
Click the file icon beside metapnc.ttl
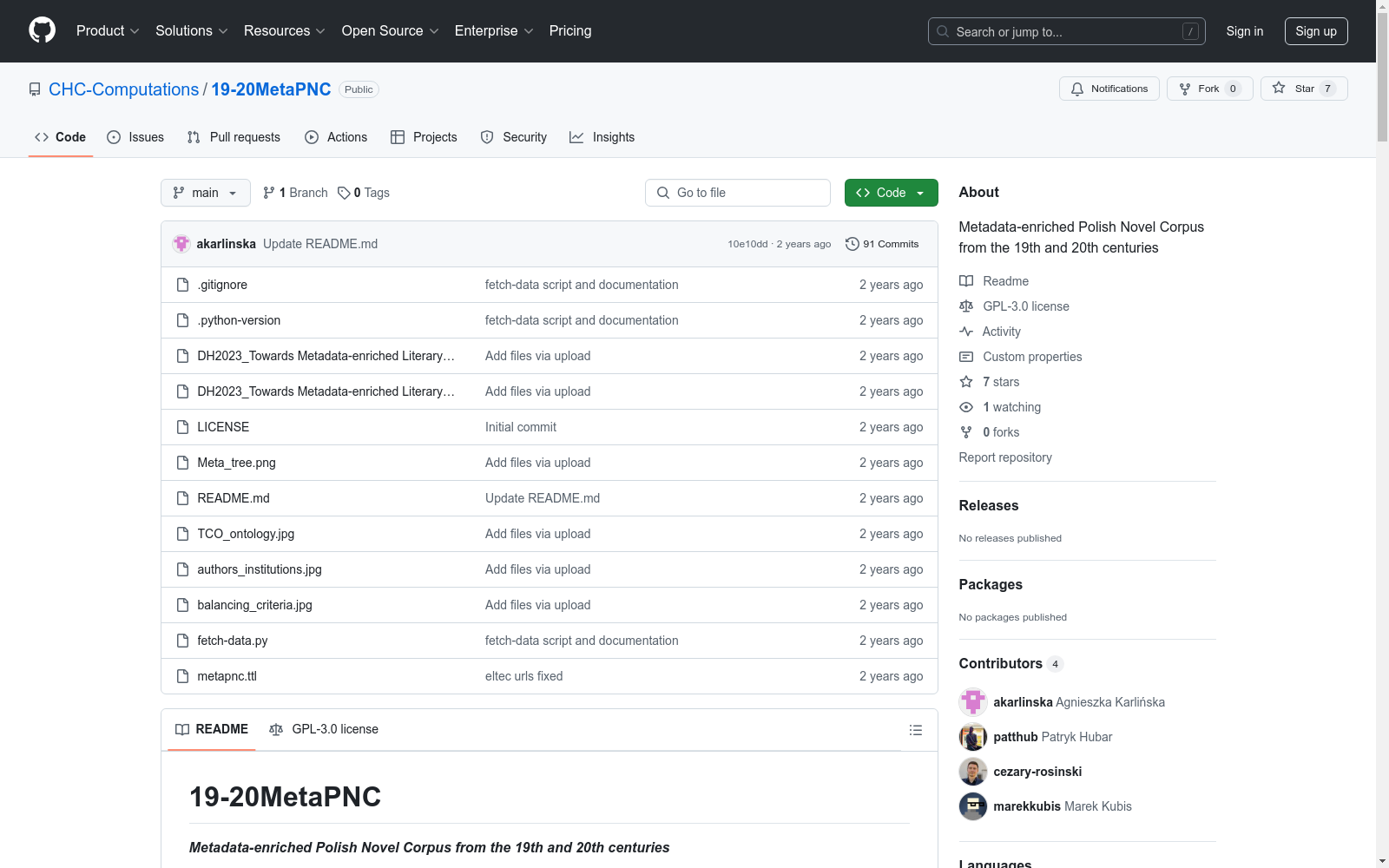tap(182, 676)
